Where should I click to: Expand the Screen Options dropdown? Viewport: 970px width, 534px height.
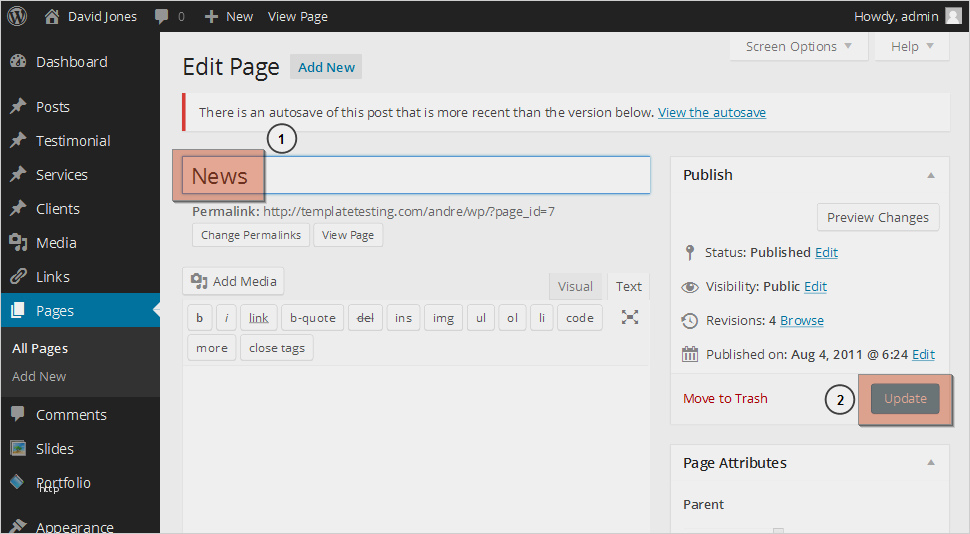[x=799, y=47]
